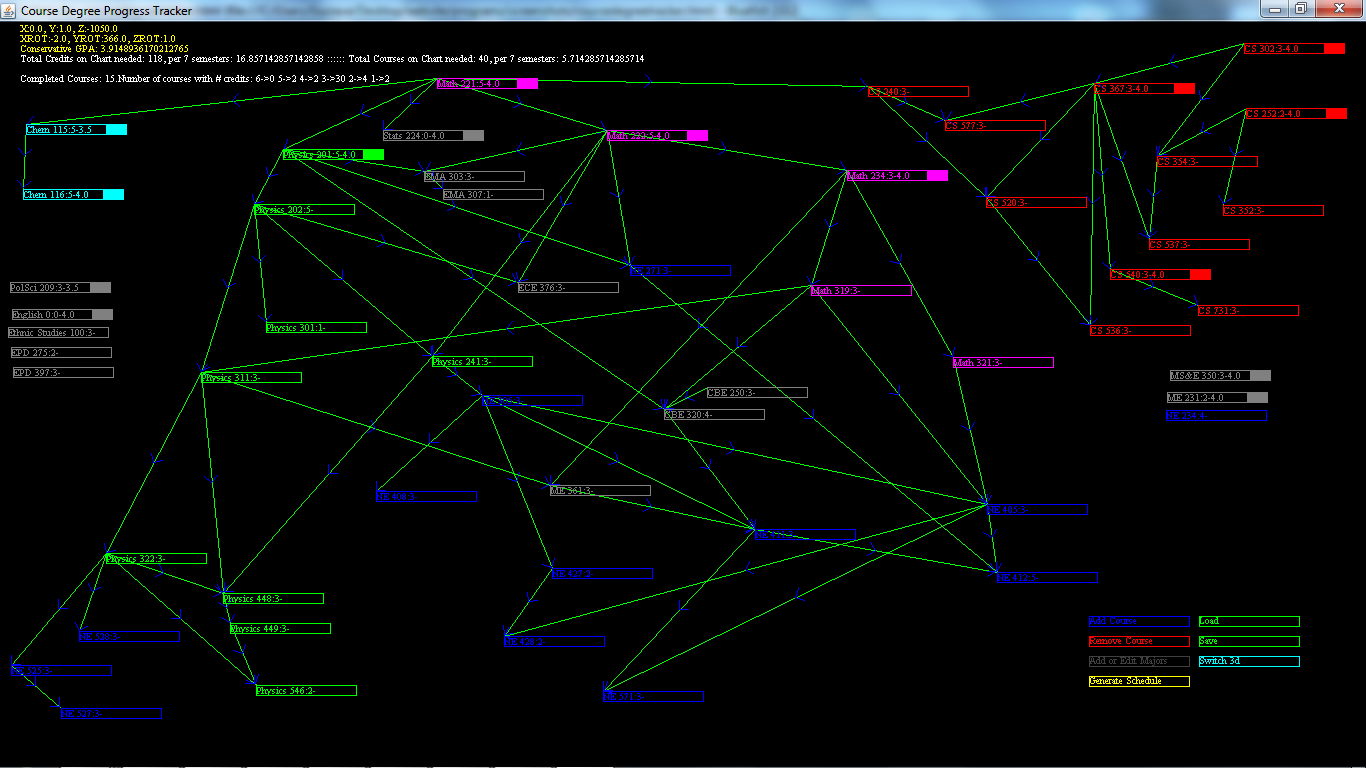Image resolution: width=1366 pixels, height=768 pixels.
Task: Click the Conservative GPA text line
Action: click(x=105, y=49)
